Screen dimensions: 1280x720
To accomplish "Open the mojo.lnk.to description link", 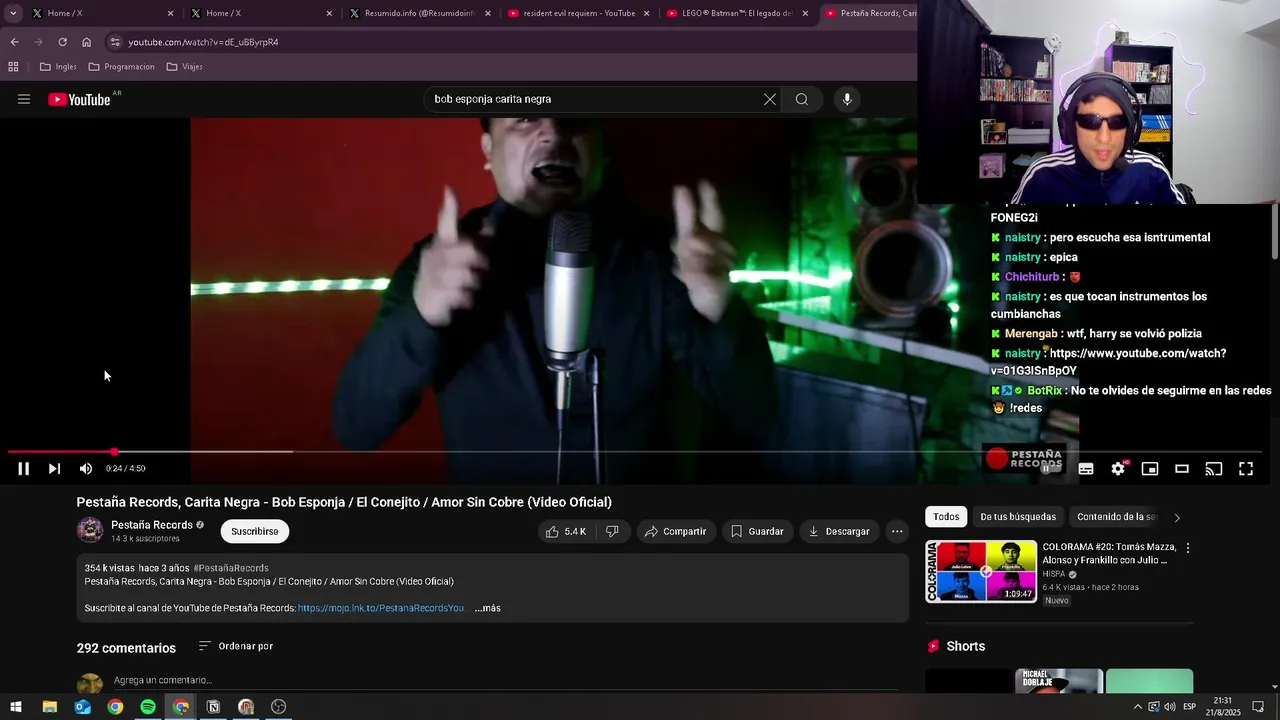I will 381,608.
